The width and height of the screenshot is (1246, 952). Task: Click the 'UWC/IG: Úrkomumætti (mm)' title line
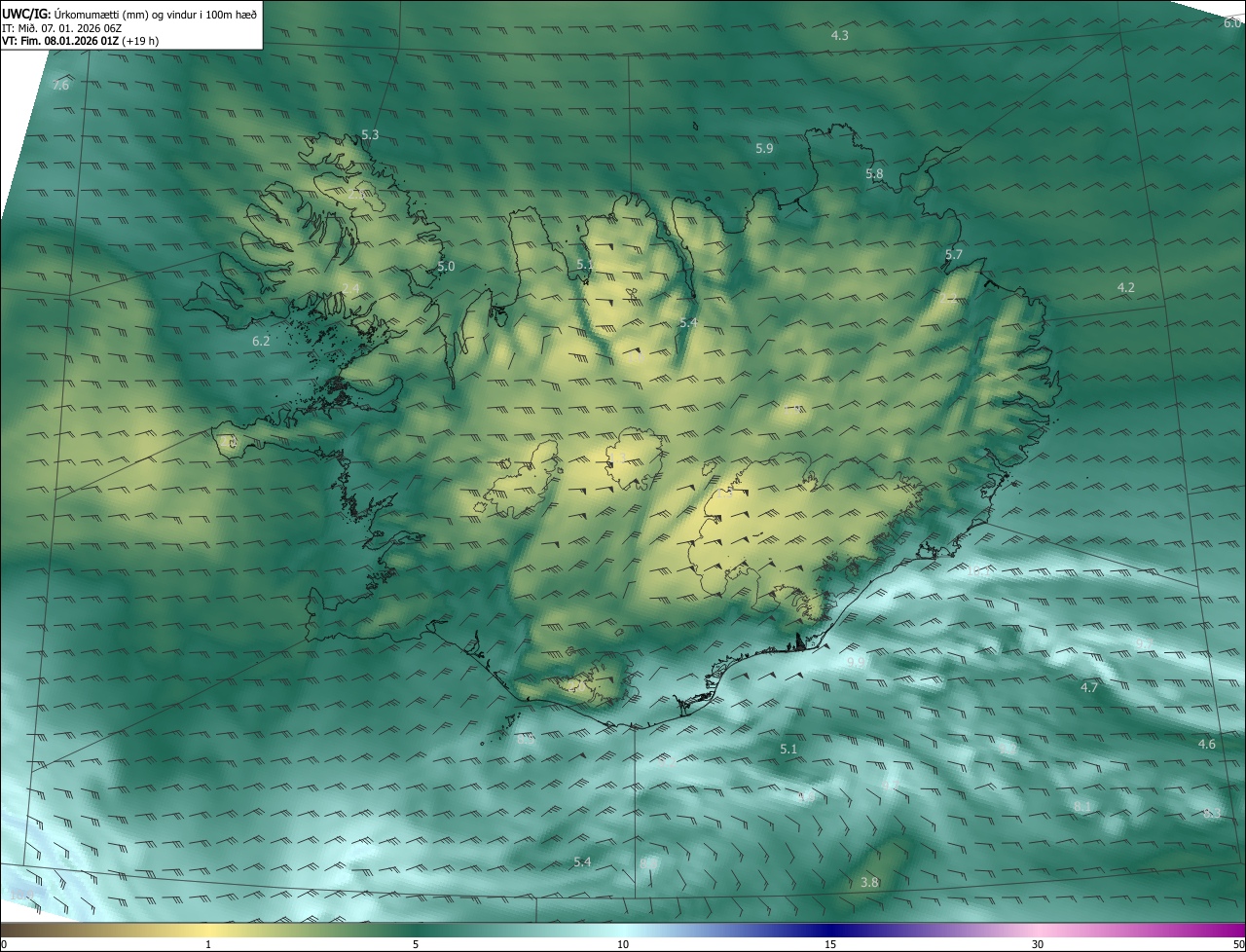129,13
